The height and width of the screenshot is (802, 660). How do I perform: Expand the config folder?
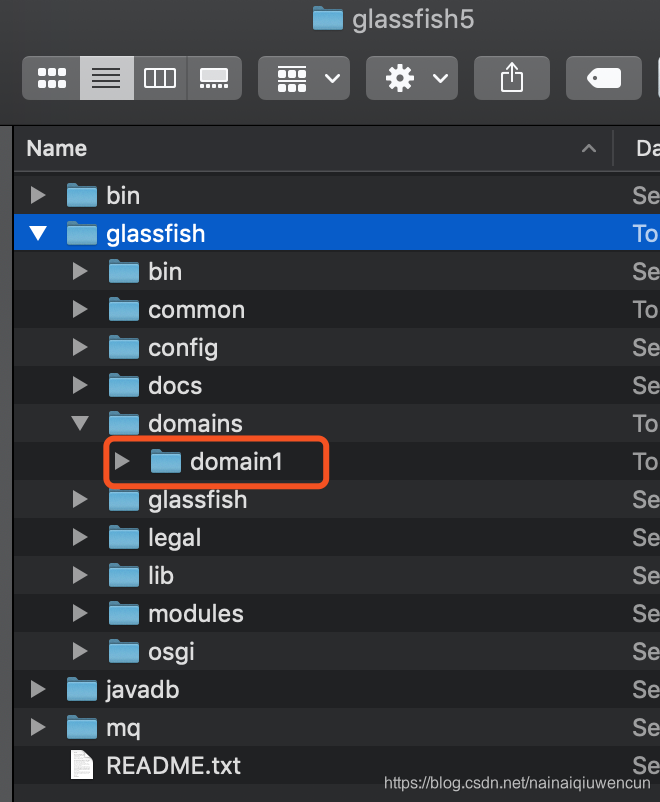coord(80,347)
